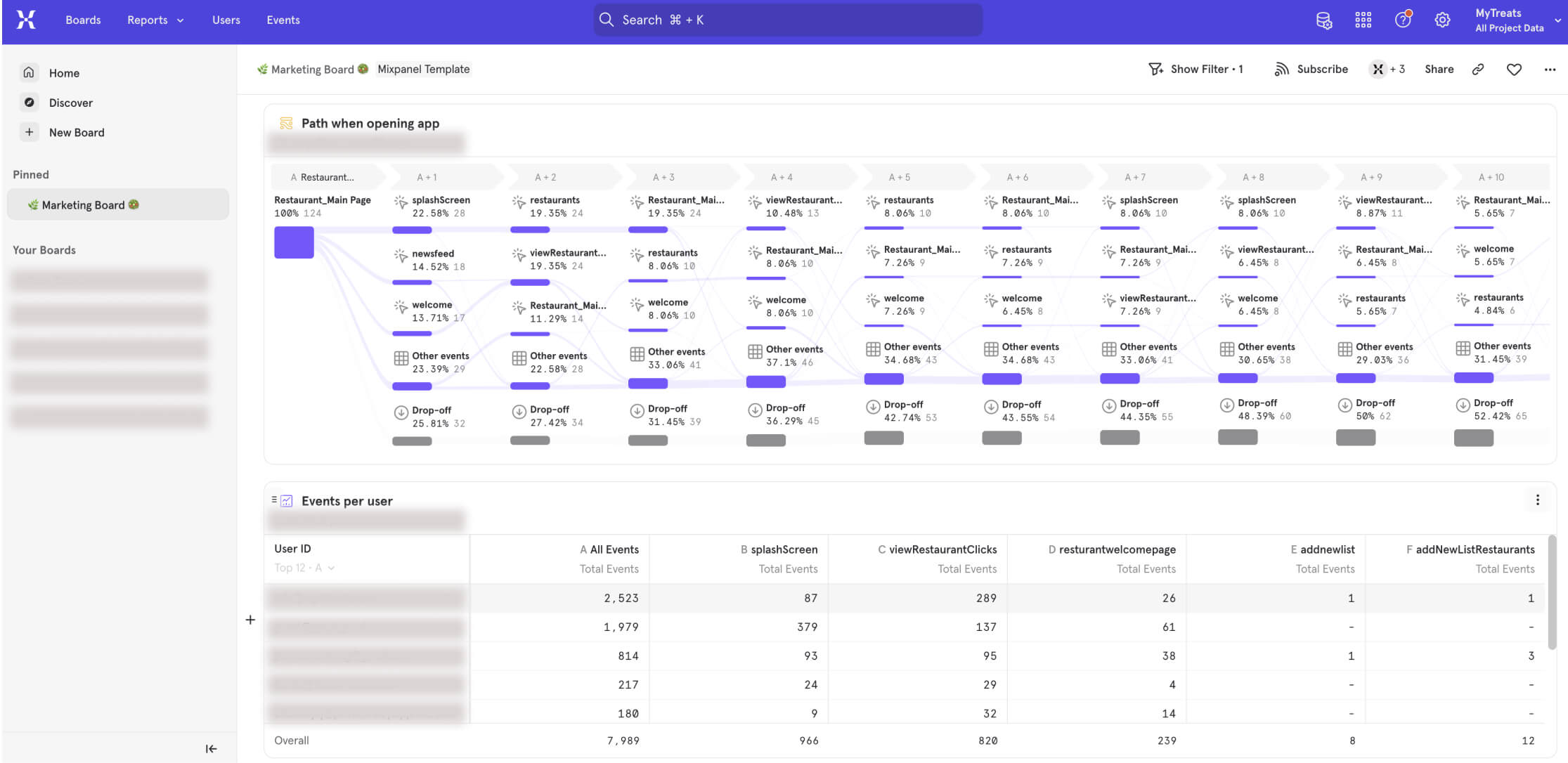1568x763 pixels.
Task: Click the plus add-row icon
Action: click(x=250, y=620)
